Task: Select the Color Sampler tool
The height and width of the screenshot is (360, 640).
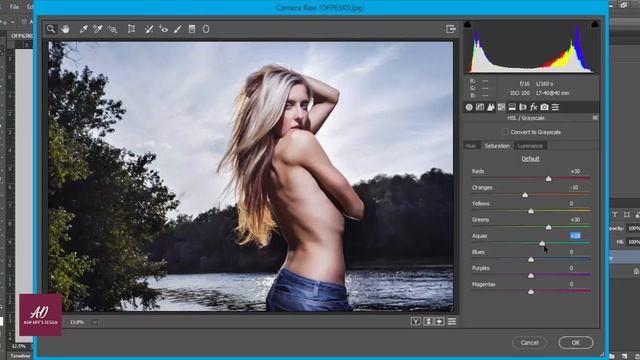Action: coord(98,29)
